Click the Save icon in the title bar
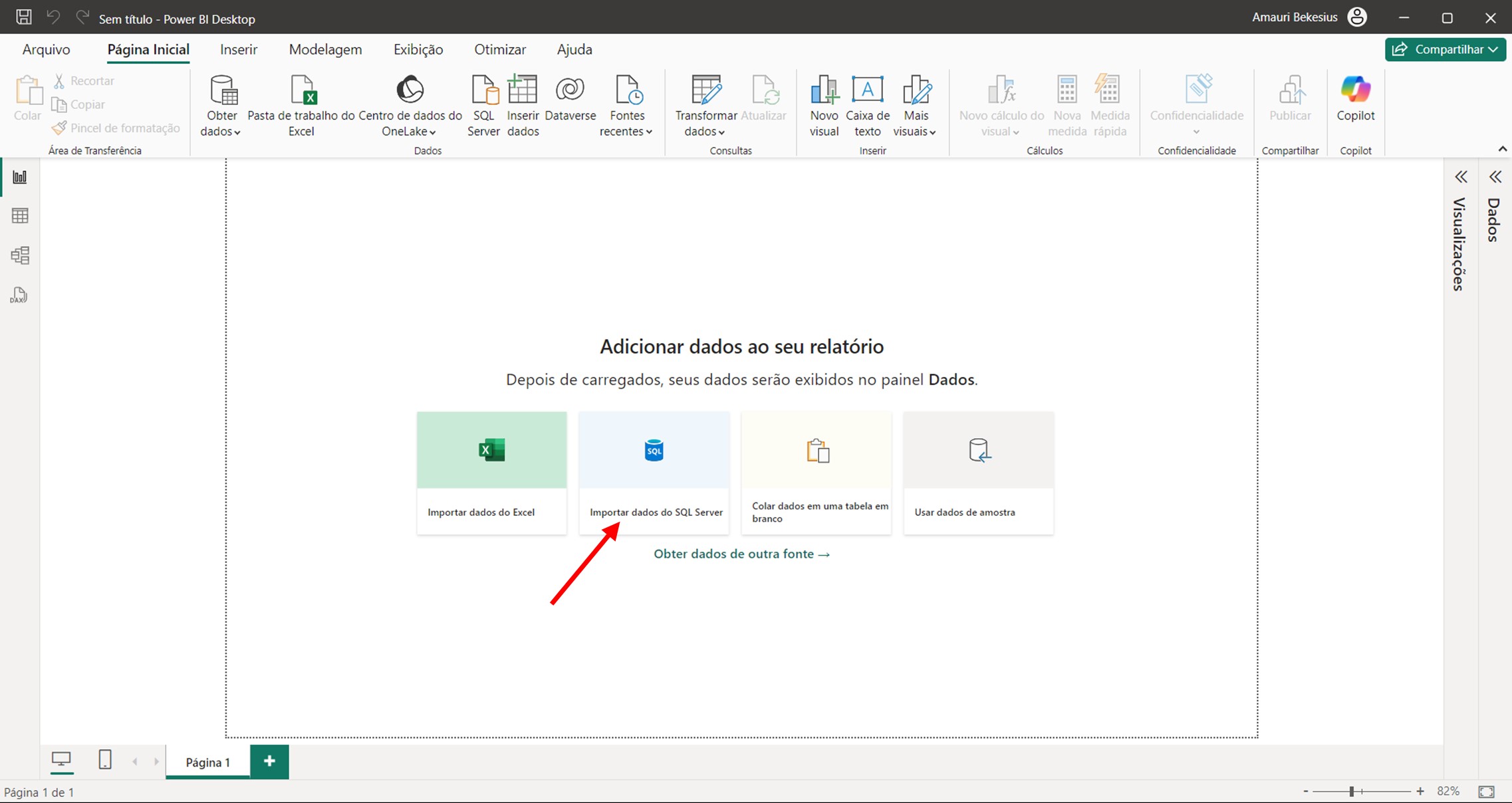The width and height of the screenshot is (1512, 803). coord(24,17)
